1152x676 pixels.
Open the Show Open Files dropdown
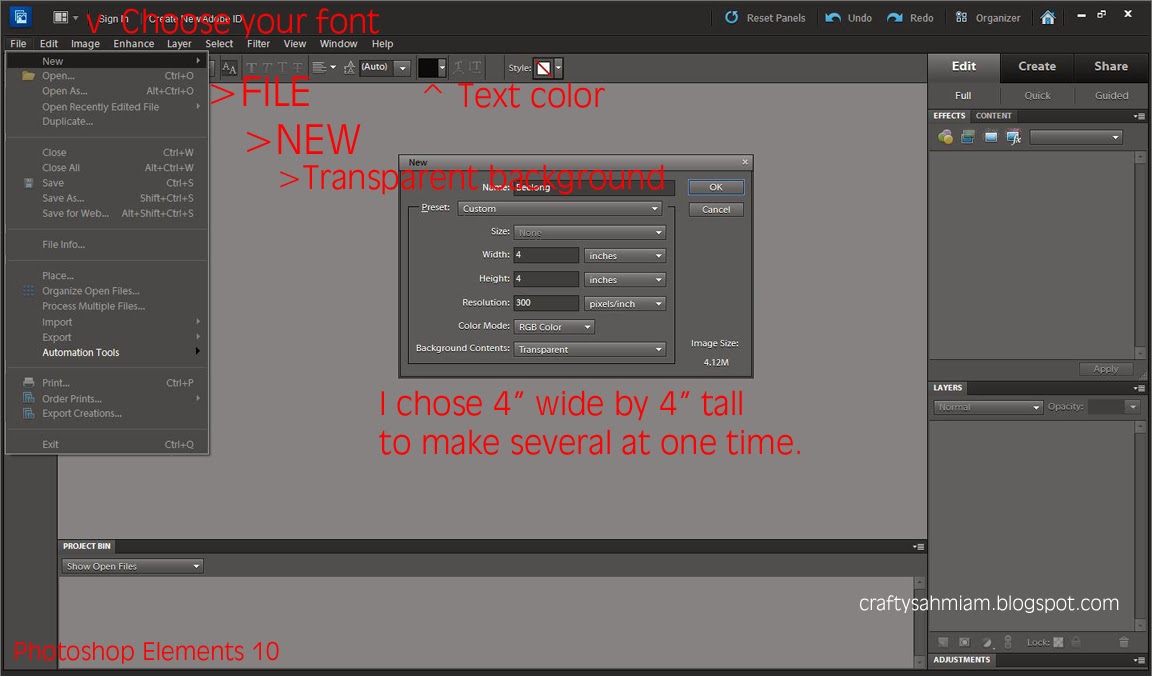coord(132,567)
